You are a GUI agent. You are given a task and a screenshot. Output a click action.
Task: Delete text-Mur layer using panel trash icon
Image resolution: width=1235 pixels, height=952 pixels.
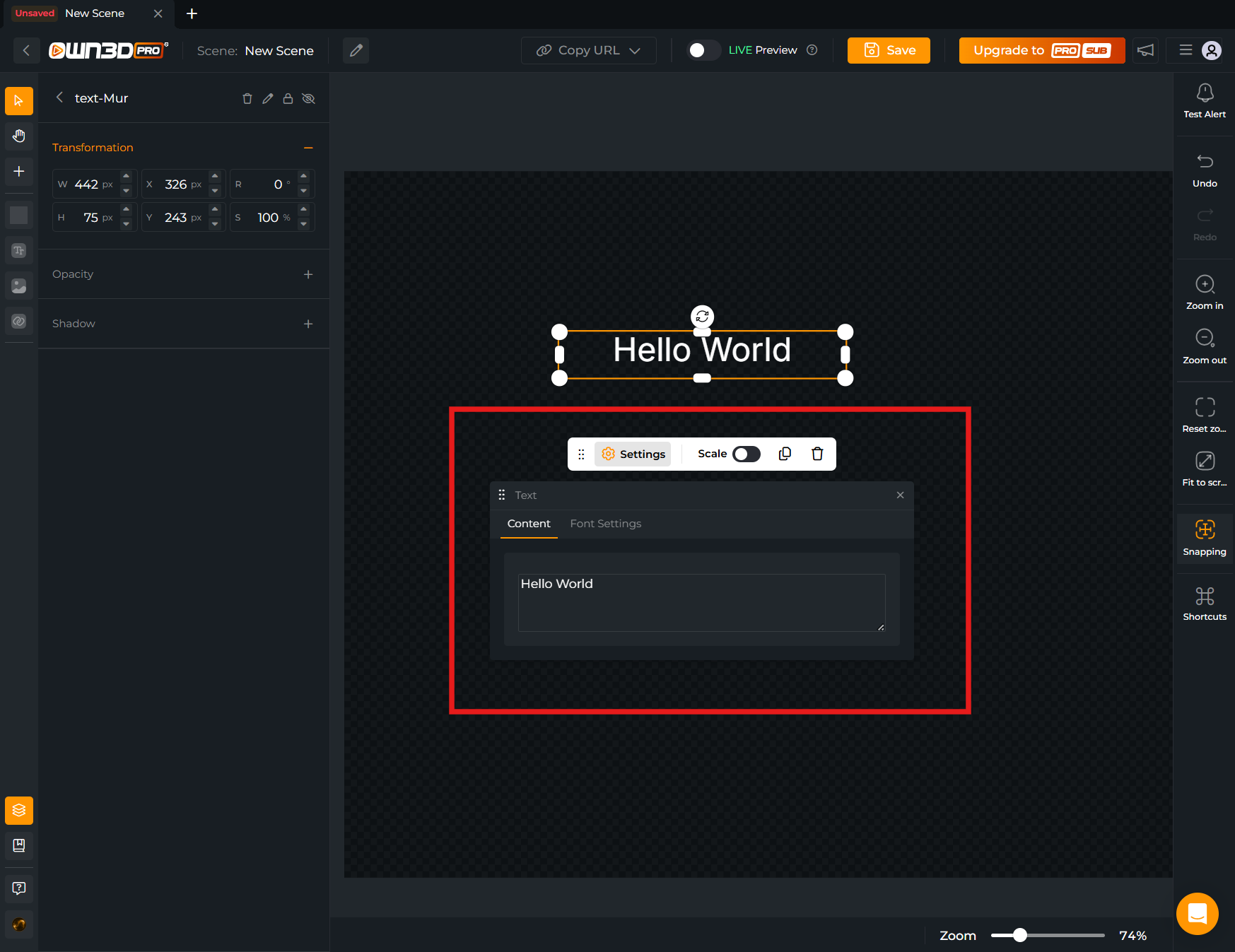(247, 99)
